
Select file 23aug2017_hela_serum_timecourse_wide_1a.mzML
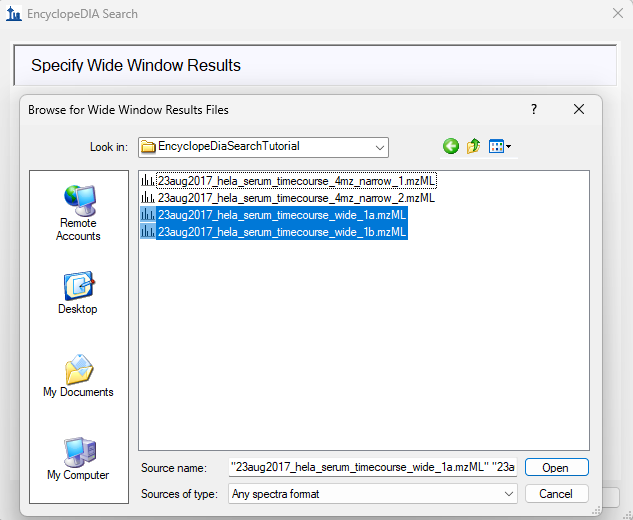281,215
